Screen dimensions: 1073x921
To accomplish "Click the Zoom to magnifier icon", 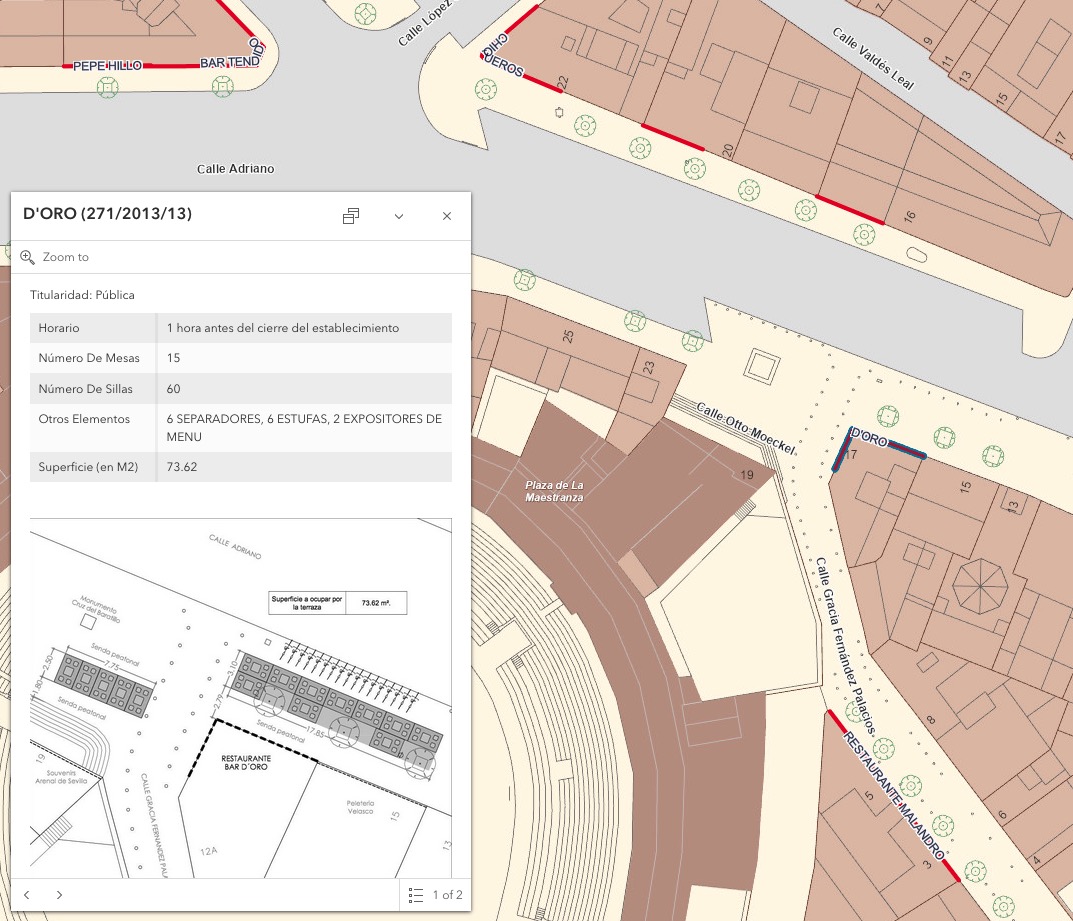I will point(27,257).
